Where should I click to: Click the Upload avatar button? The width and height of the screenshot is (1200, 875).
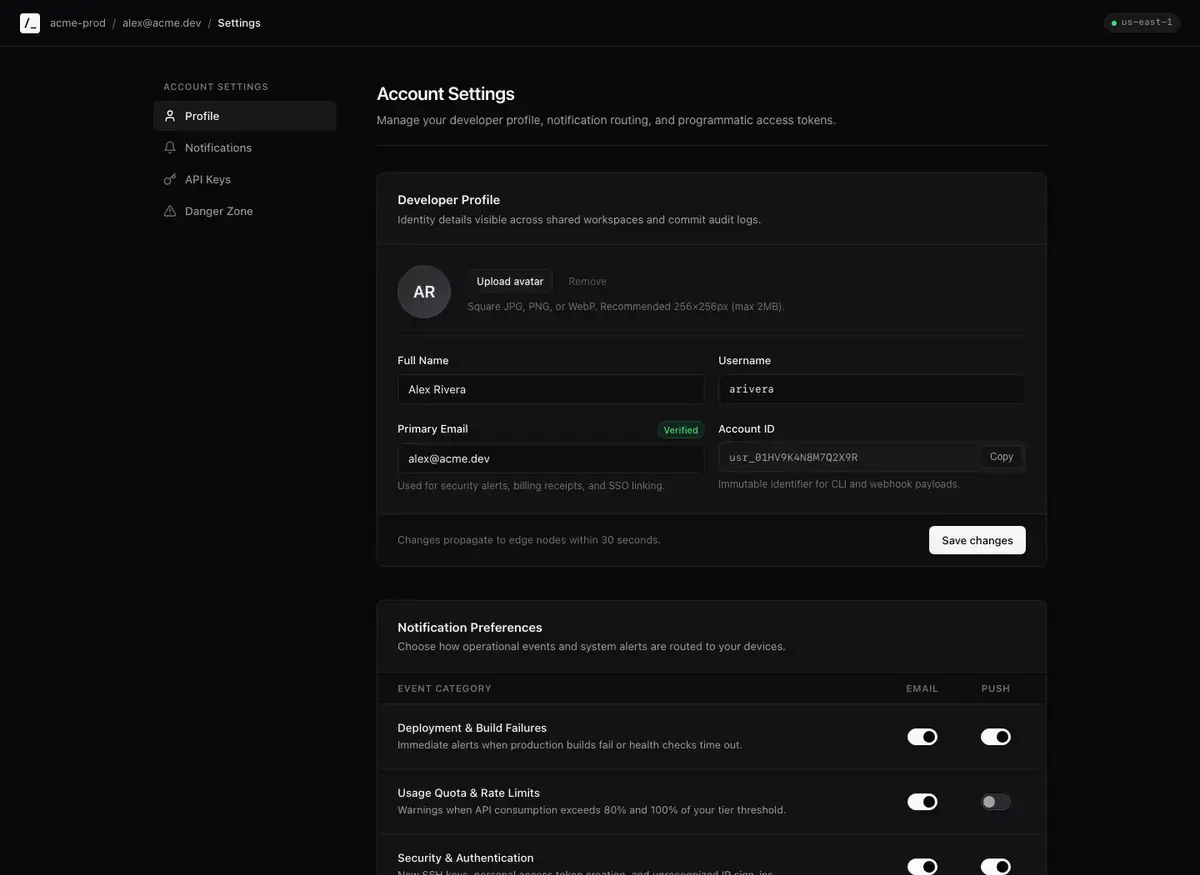[x=510, y=282]
